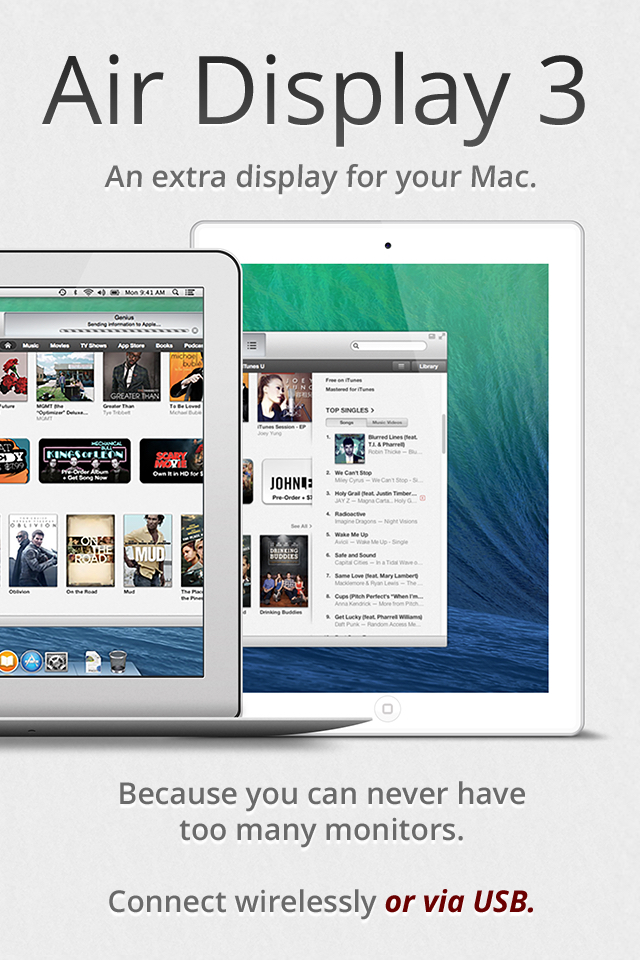Click the volume speaker icon in menu bar

(102, 293)
